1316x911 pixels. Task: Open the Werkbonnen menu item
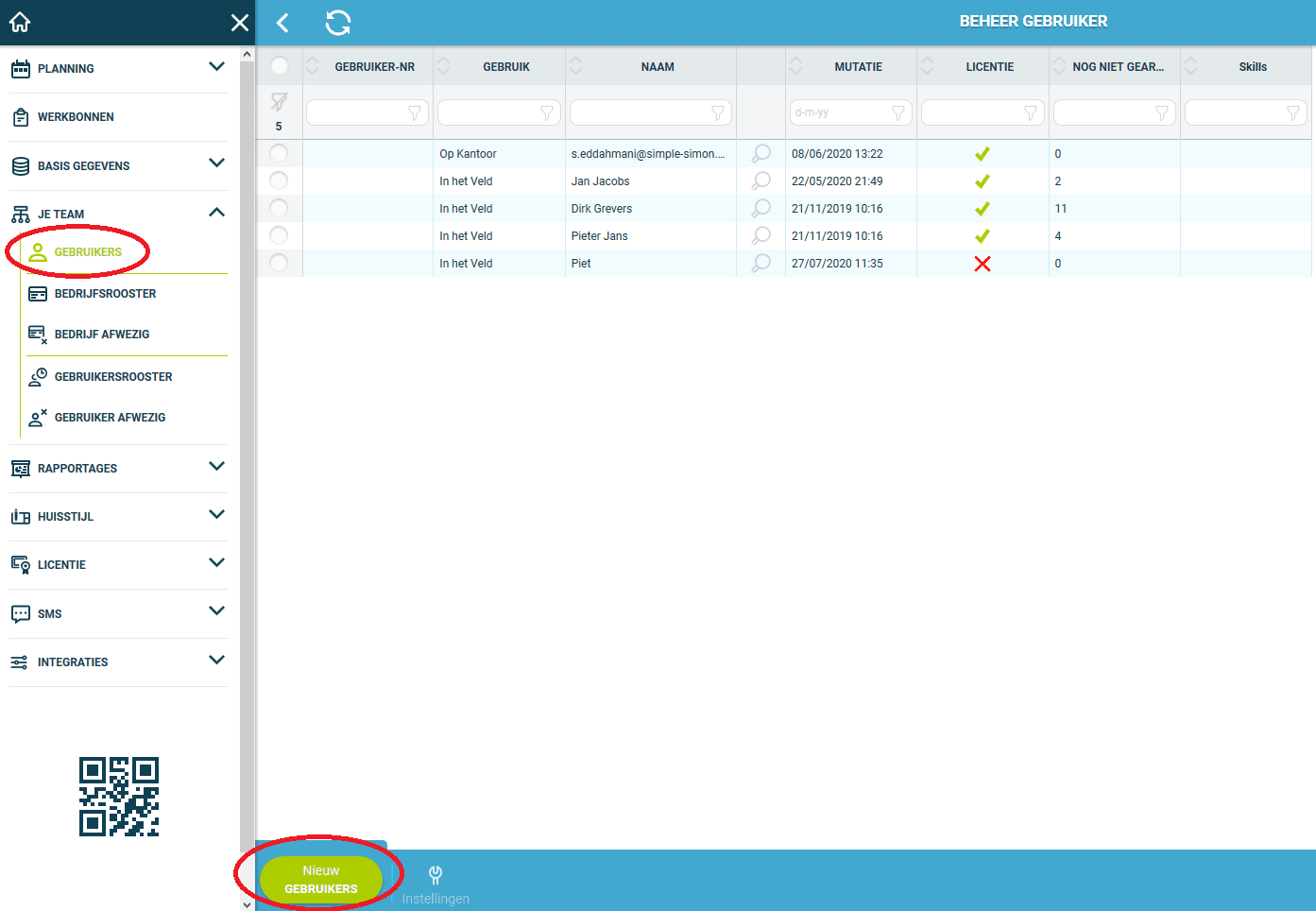(x=76, y=117)
